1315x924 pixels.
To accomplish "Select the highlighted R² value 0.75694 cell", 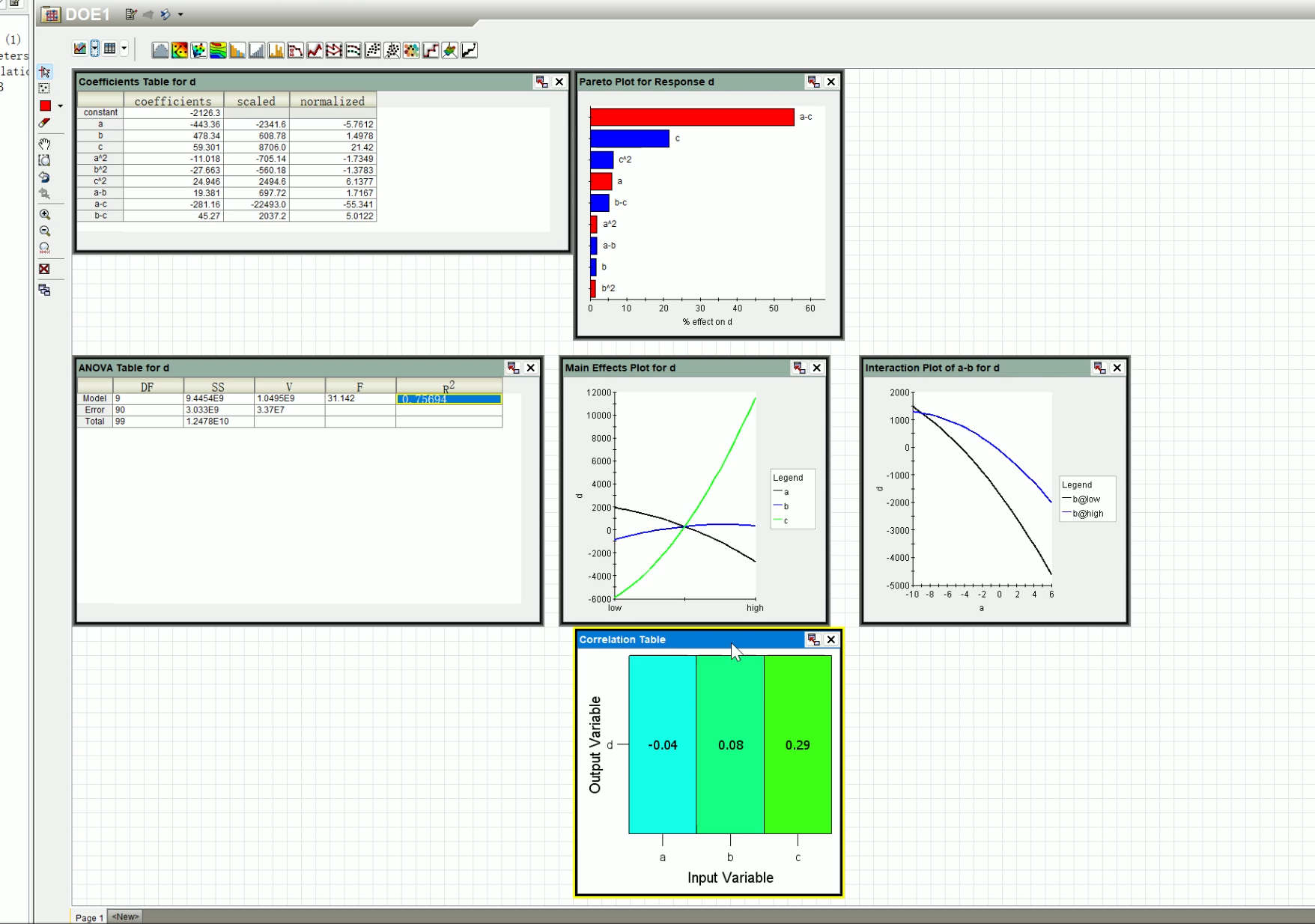I will point(449,399).
